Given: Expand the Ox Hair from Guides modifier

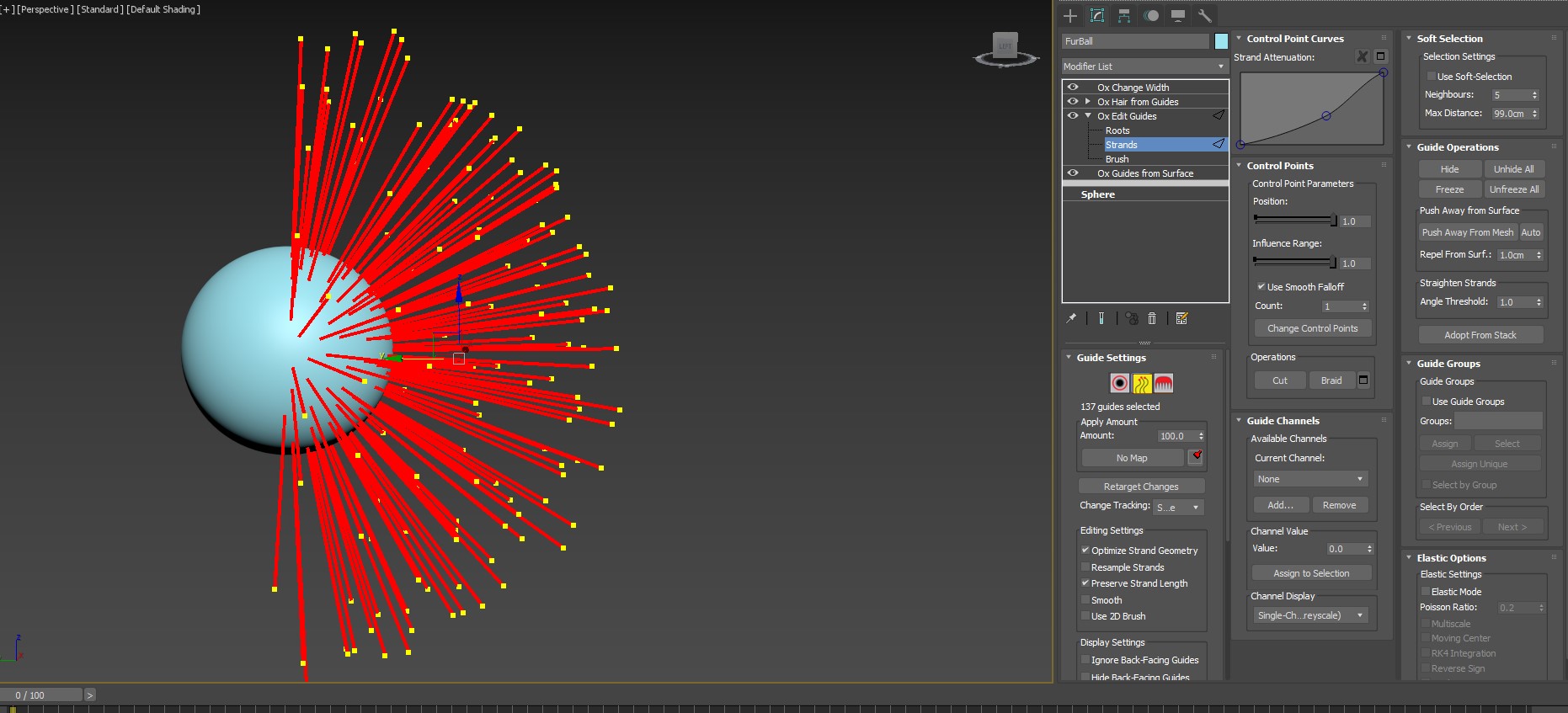Looking at the screenshot, I should (x=1088, y=101).
